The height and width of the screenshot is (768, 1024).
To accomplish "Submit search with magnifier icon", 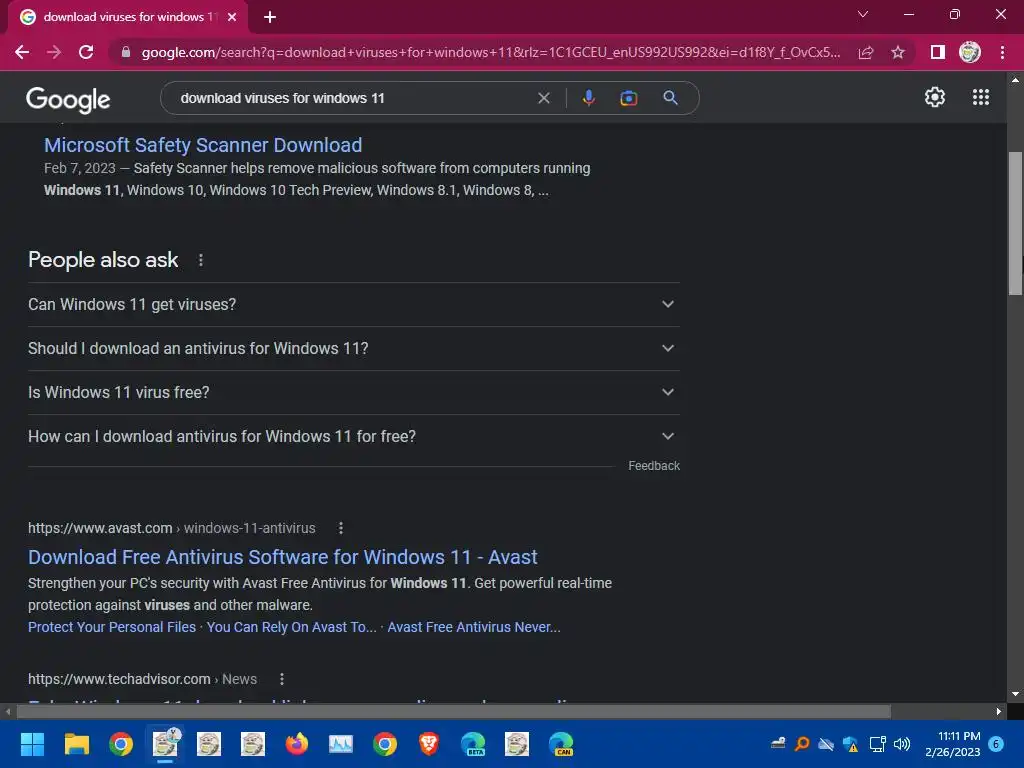I will point(670,98).
